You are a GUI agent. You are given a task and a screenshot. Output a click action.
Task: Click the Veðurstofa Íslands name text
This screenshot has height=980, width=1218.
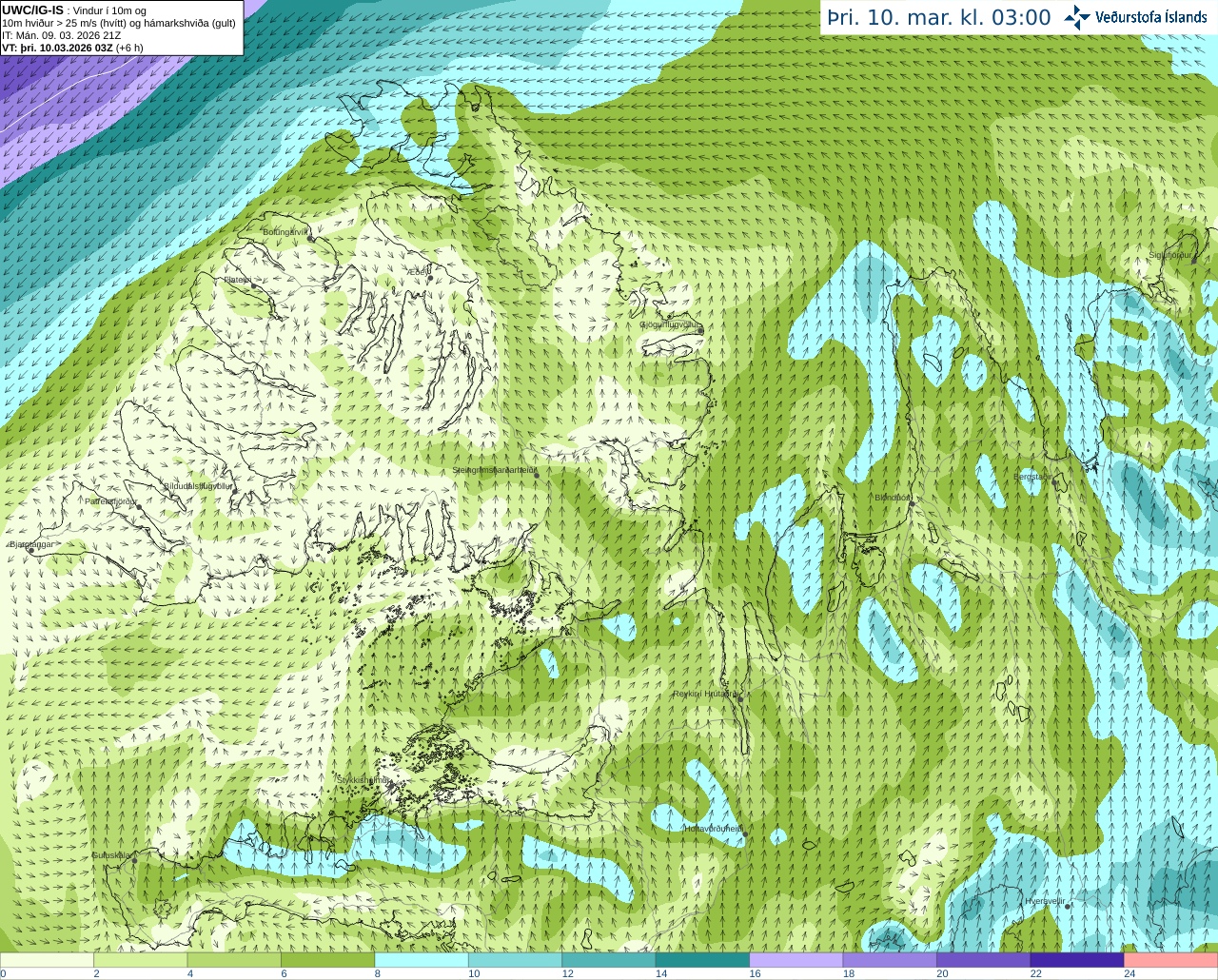pos(1150,17)
